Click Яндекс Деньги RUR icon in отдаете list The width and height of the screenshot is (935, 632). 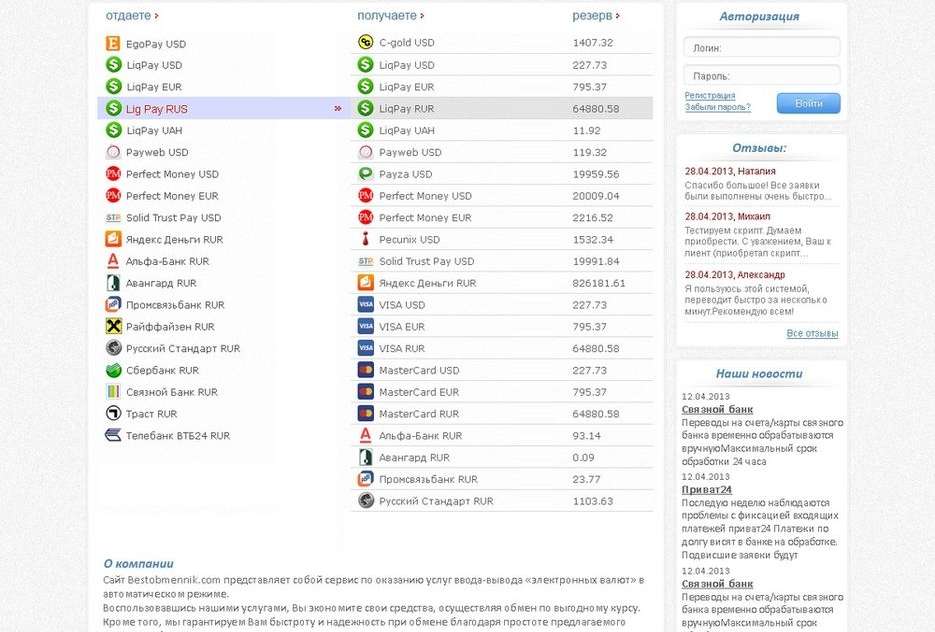[113, 239]
